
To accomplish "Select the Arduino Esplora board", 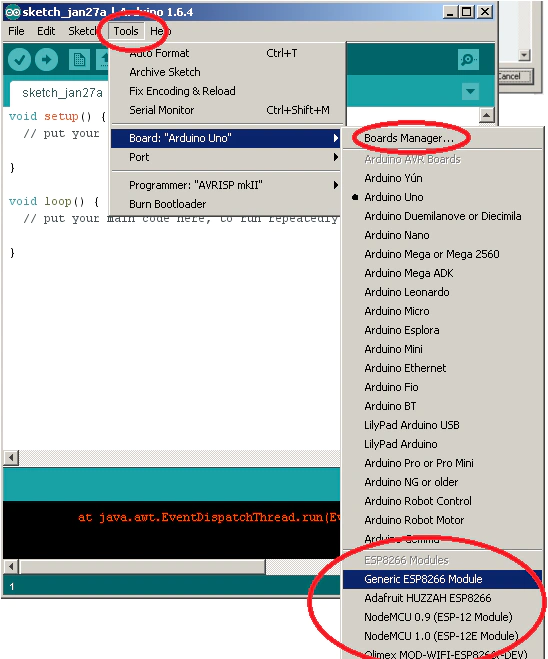I will 443,330.
